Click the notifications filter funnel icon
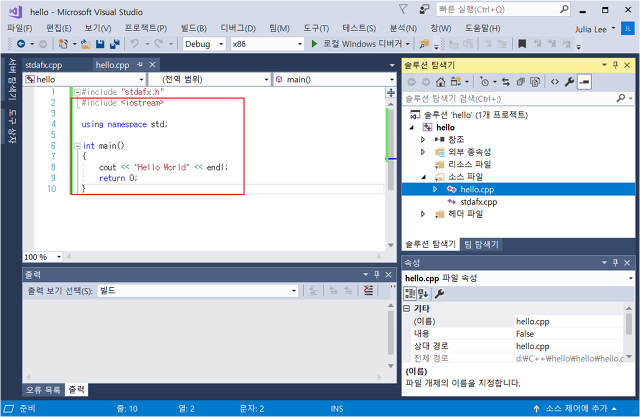Viewport: 640px width, 417px height. point(403,9)
